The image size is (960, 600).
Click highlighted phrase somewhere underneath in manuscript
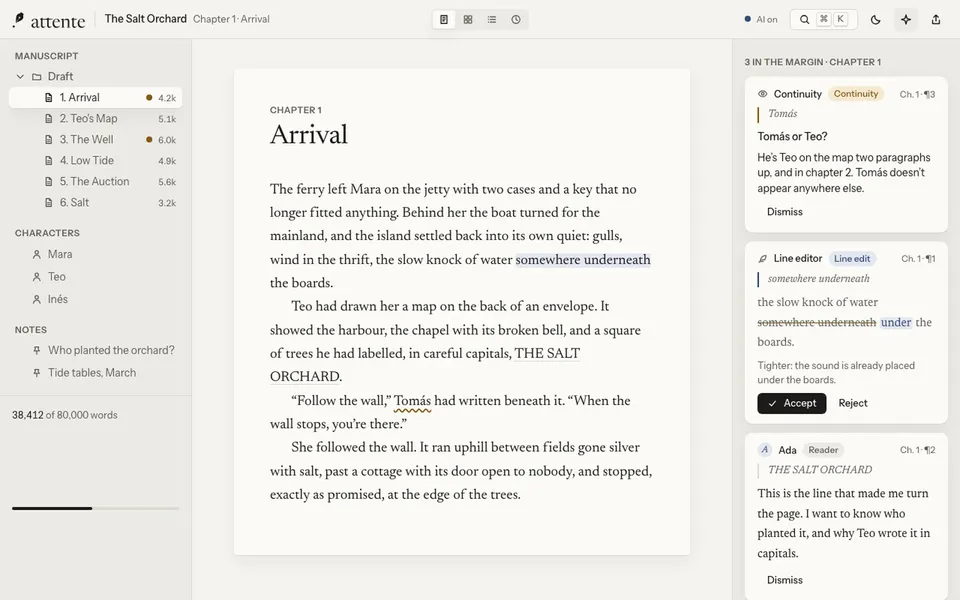583,260
